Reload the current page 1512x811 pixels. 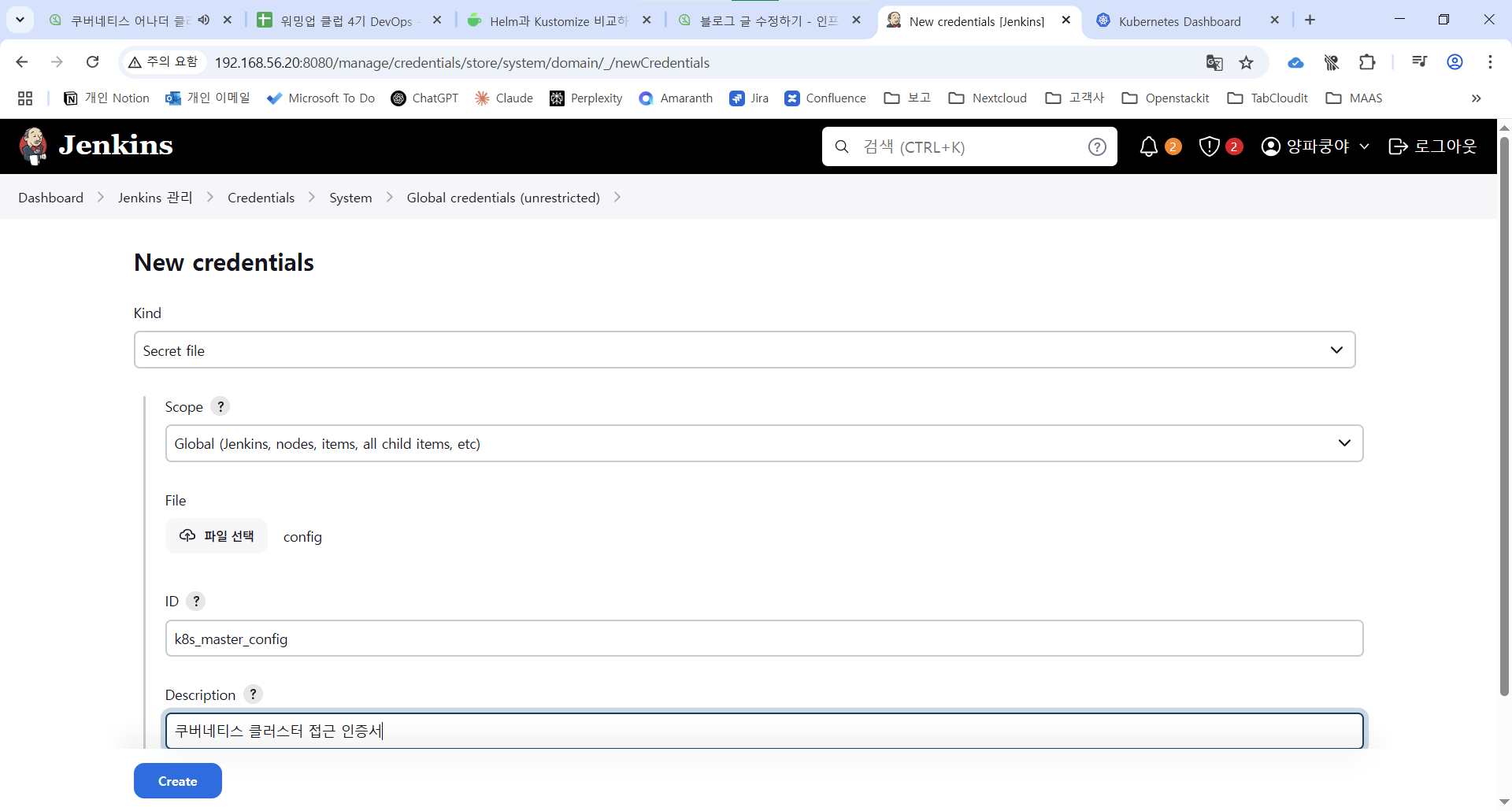tap(92, 62)
